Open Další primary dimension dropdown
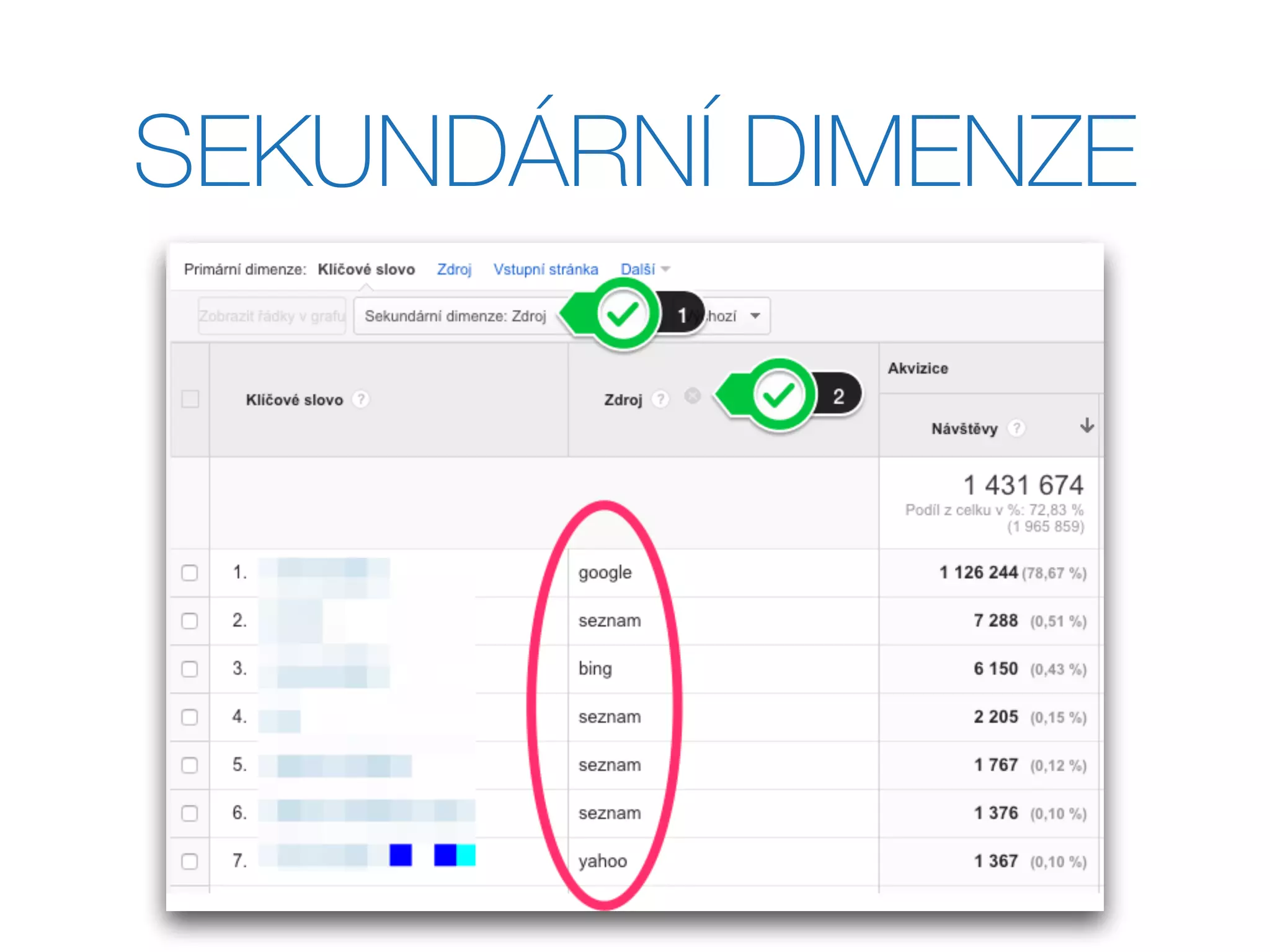The height and width of the screenshot is (952, 1270). pos(645,269)
